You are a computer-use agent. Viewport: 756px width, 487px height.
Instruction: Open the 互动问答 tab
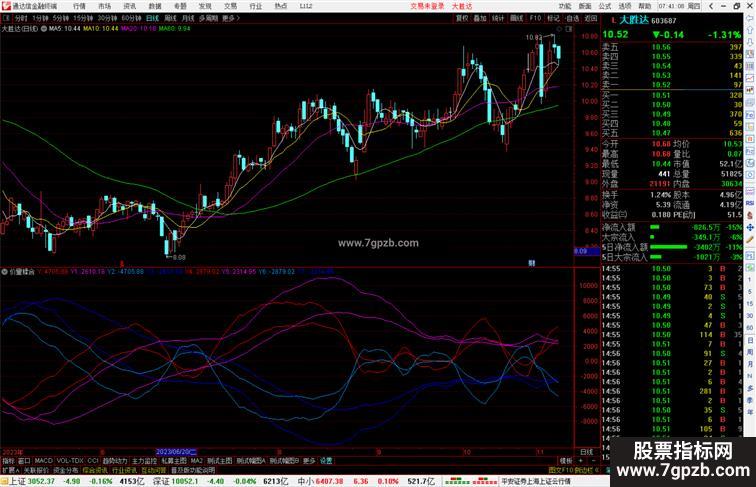tap(154, 470)
